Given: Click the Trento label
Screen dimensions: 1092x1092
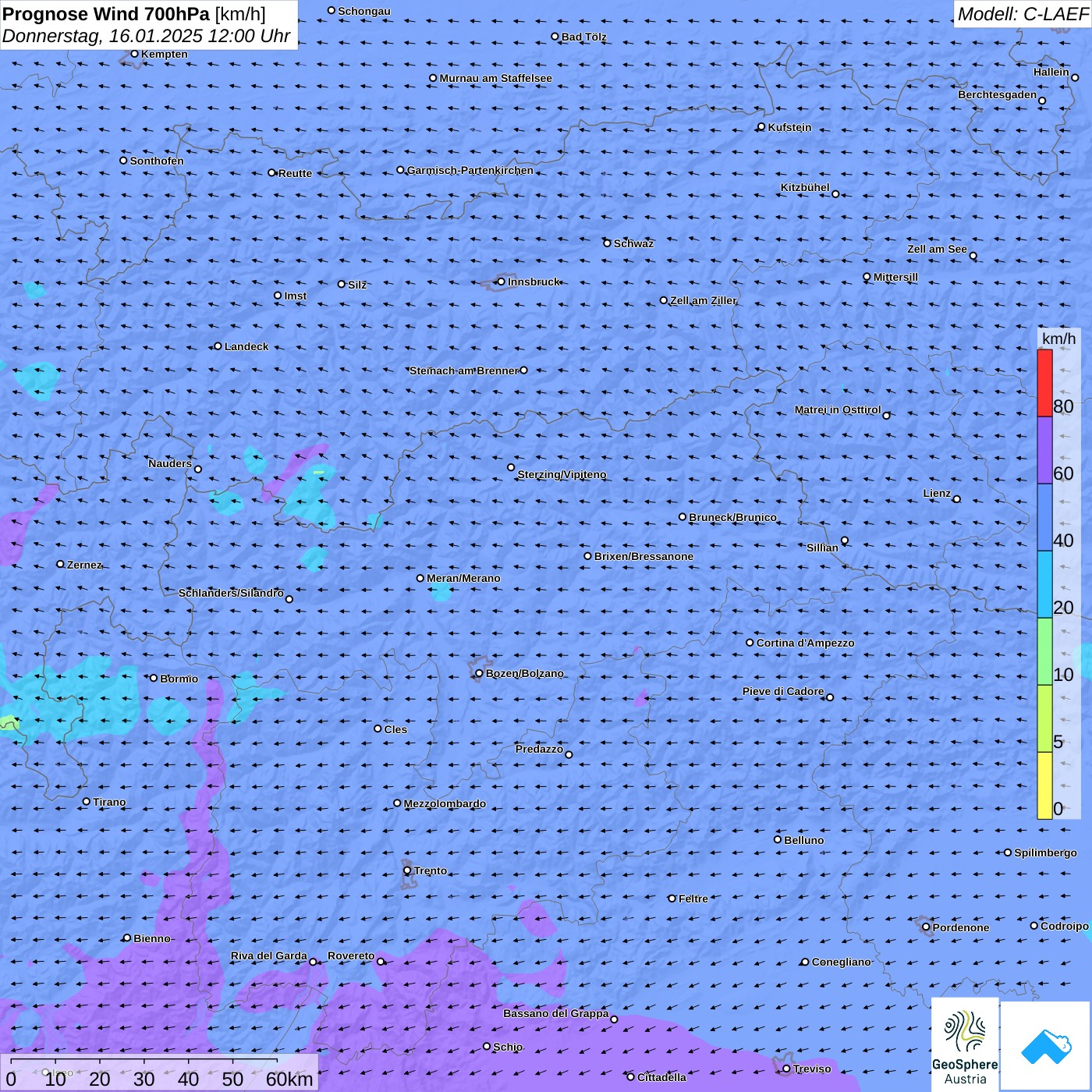Looking at the screenshot, I should [431, 870].
